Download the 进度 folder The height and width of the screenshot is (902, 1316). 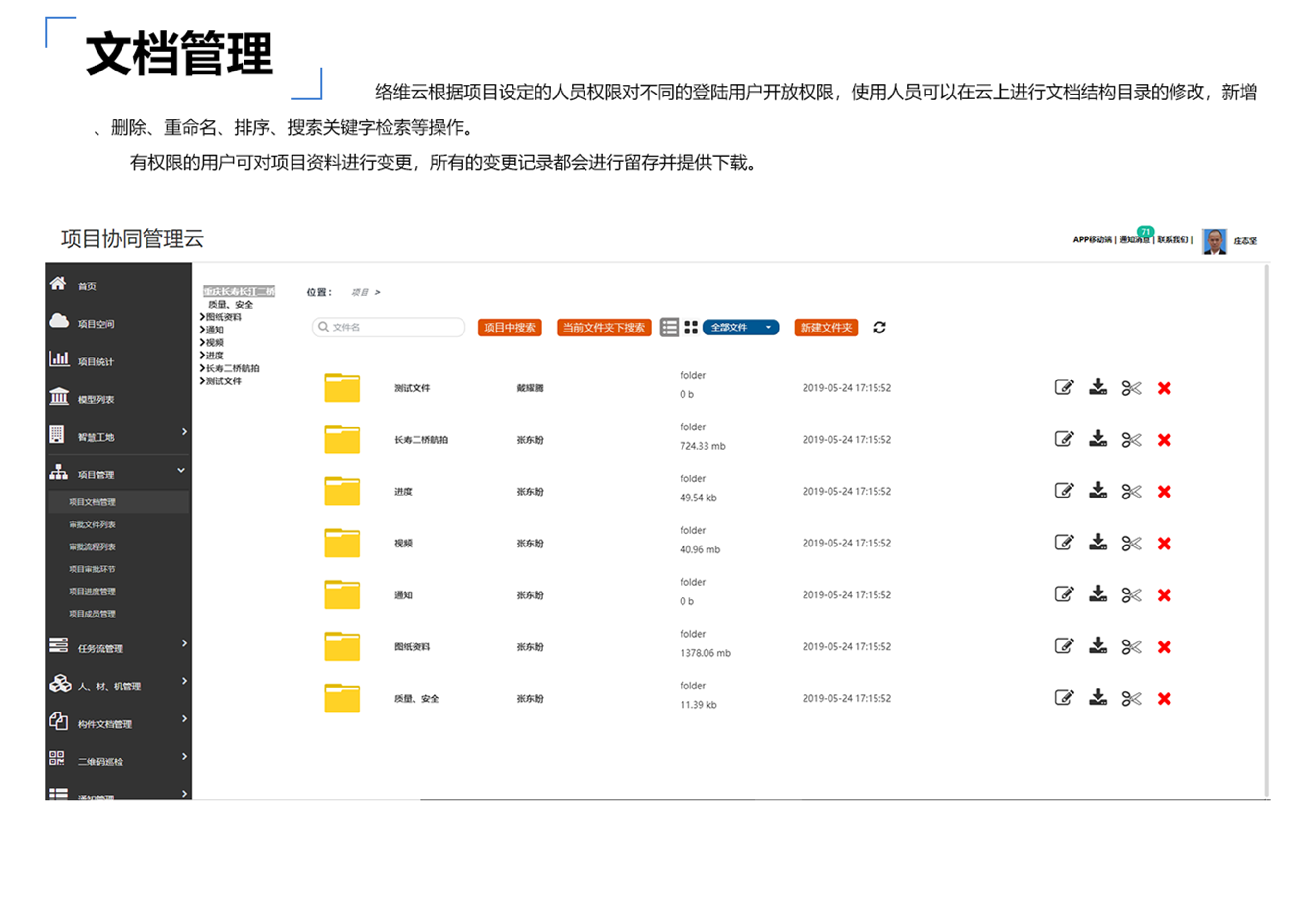(x=1097, y=491)
